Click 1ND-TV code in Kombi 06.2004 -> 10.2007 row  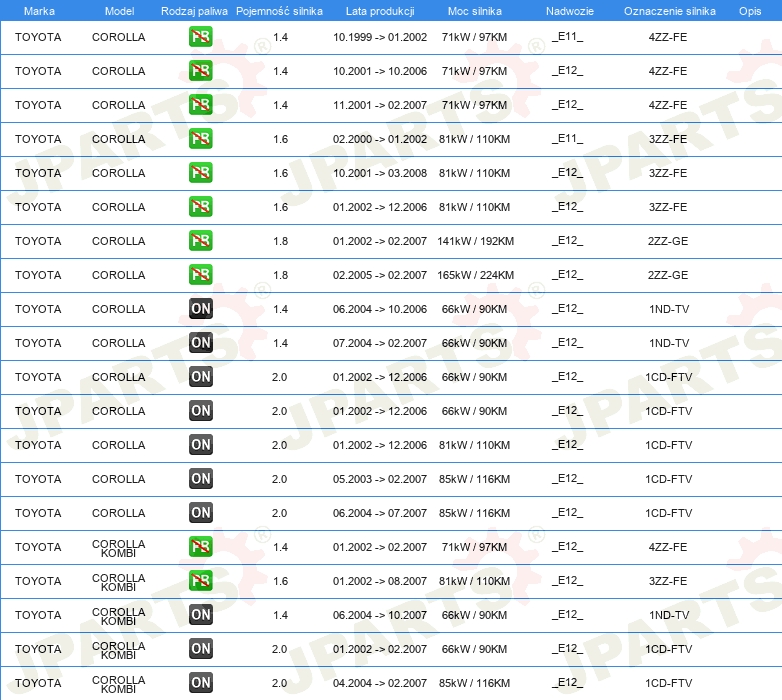[669, 615]
